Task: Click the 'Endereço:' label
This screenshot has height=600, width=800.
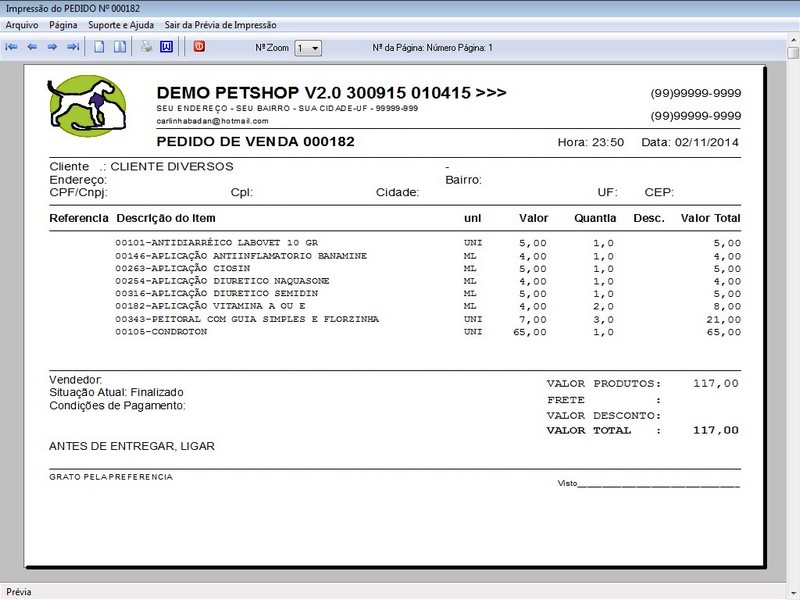Action: coord(78,180)
